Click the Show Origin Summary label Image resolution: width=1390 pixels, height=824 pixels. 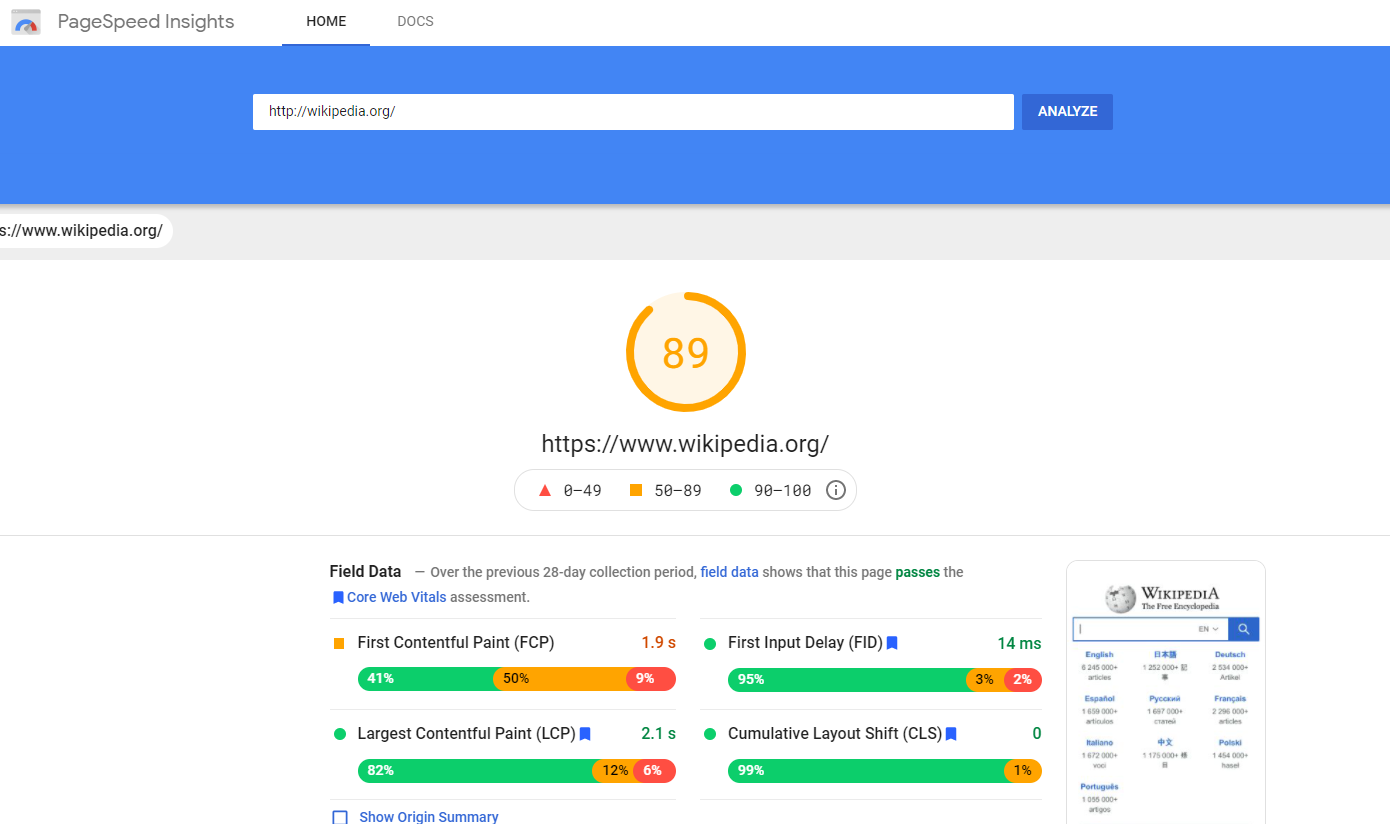[429, 817]
